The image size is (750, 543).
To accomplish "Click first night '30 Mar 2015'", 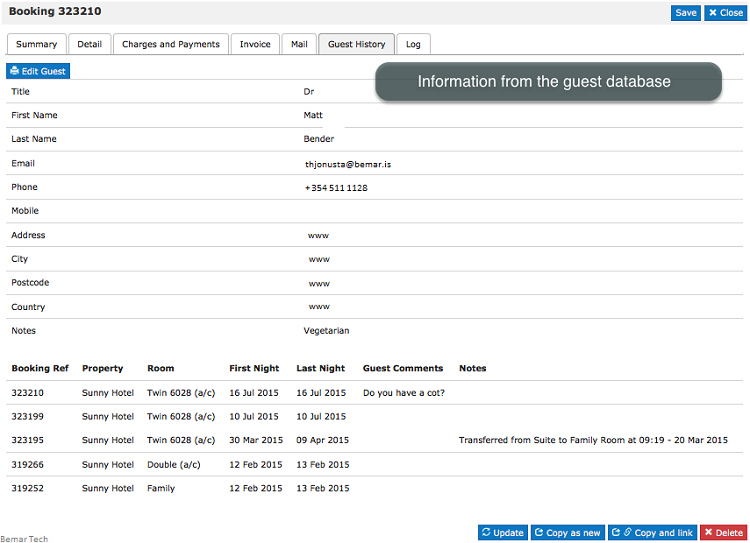I will (x=256, y=440).
